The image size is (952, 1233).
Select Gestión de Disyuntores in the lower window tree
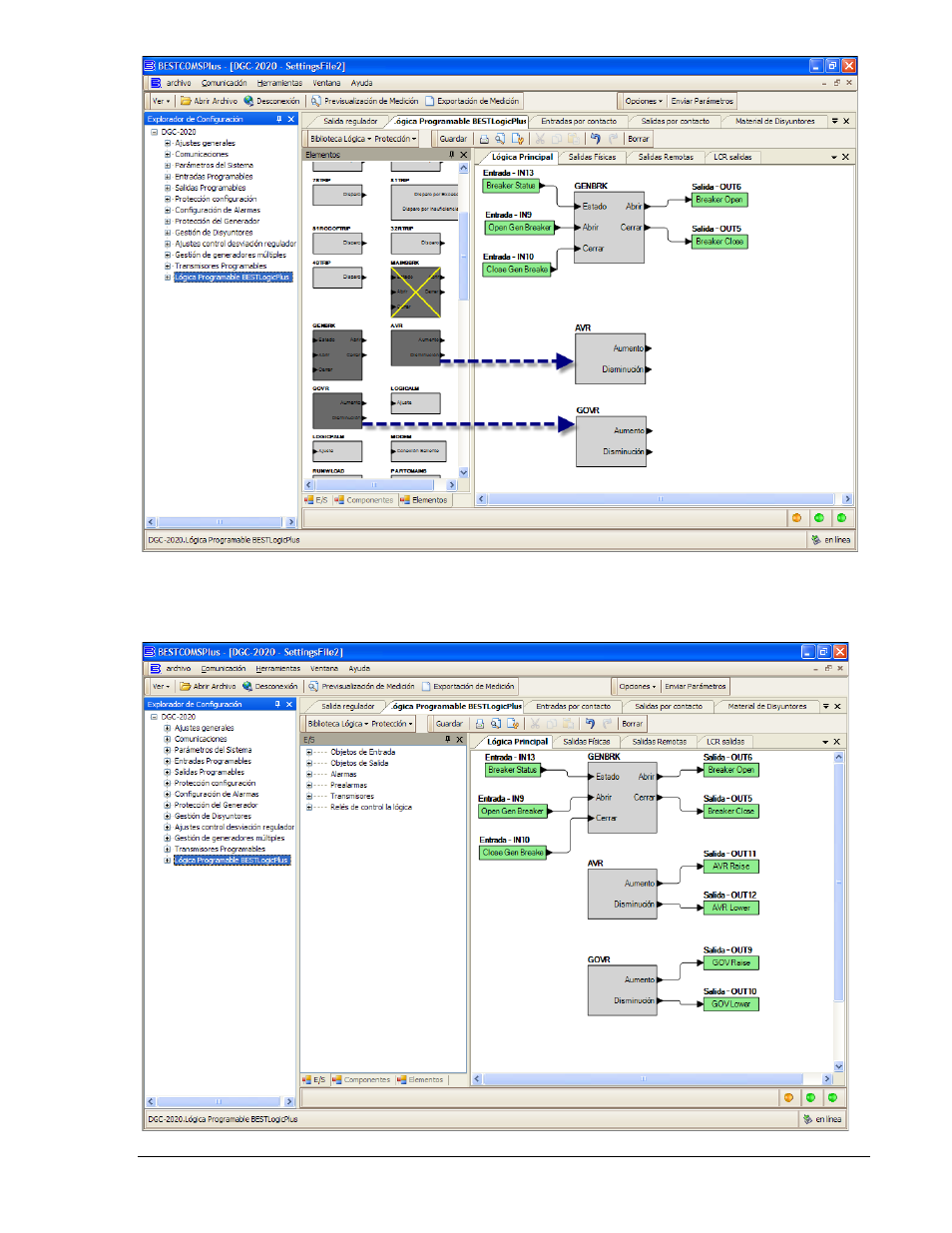pos(213,816)
